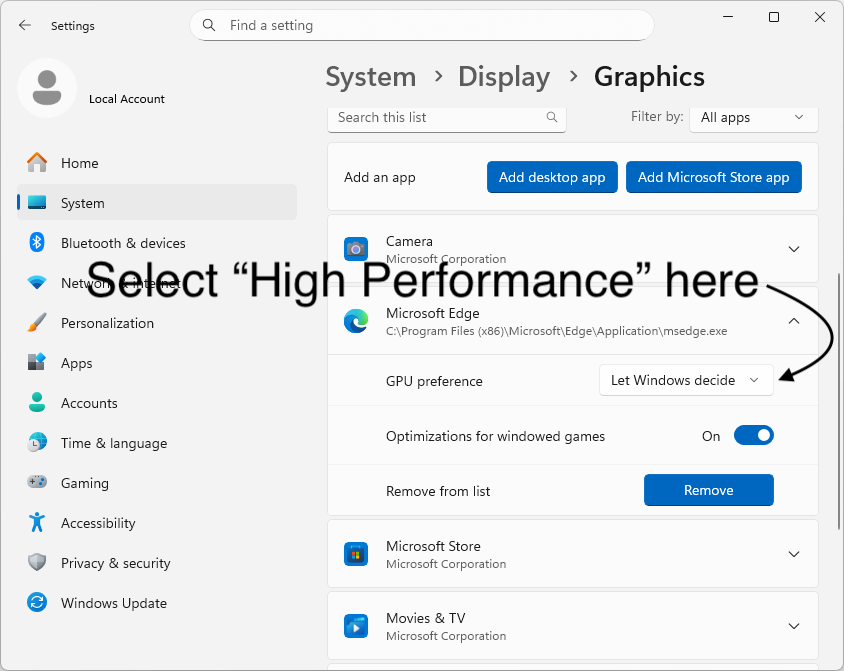Open the Bluetooth & devices settings icon
This screenshot has width=844, height=671.
[x=36, y=243]
